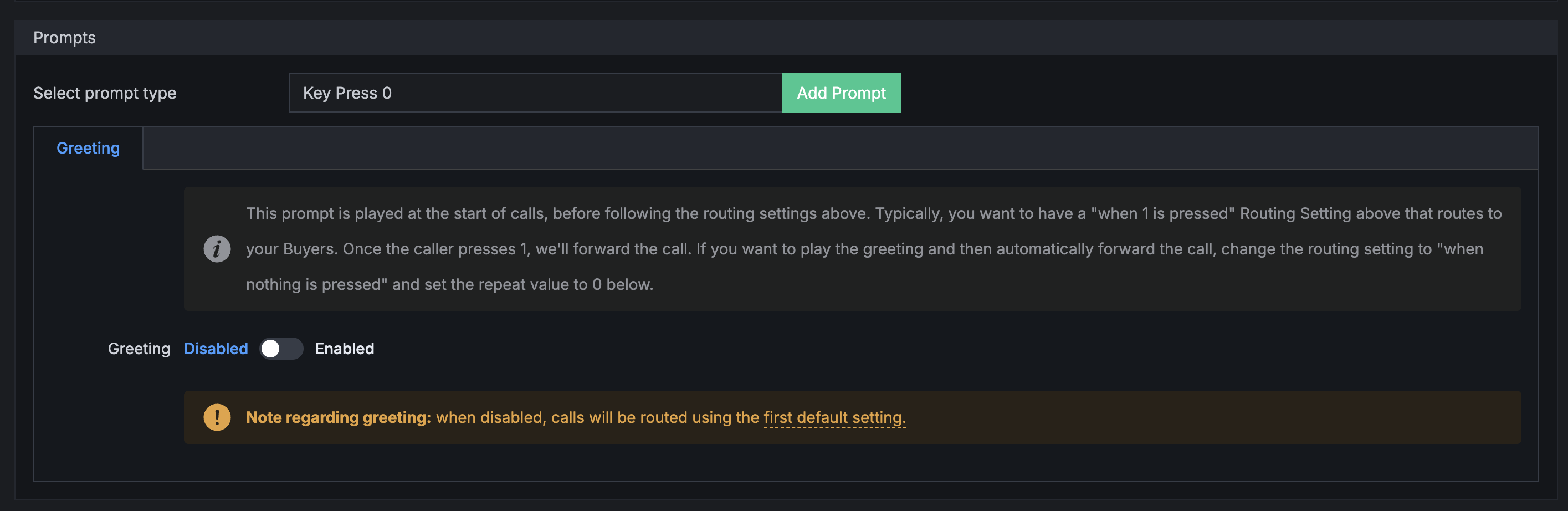Click the "when disabled, calls will be routed" text
Image resolution: width=1568 pixels, height=511 pixels.
click(x=598, y=417)
